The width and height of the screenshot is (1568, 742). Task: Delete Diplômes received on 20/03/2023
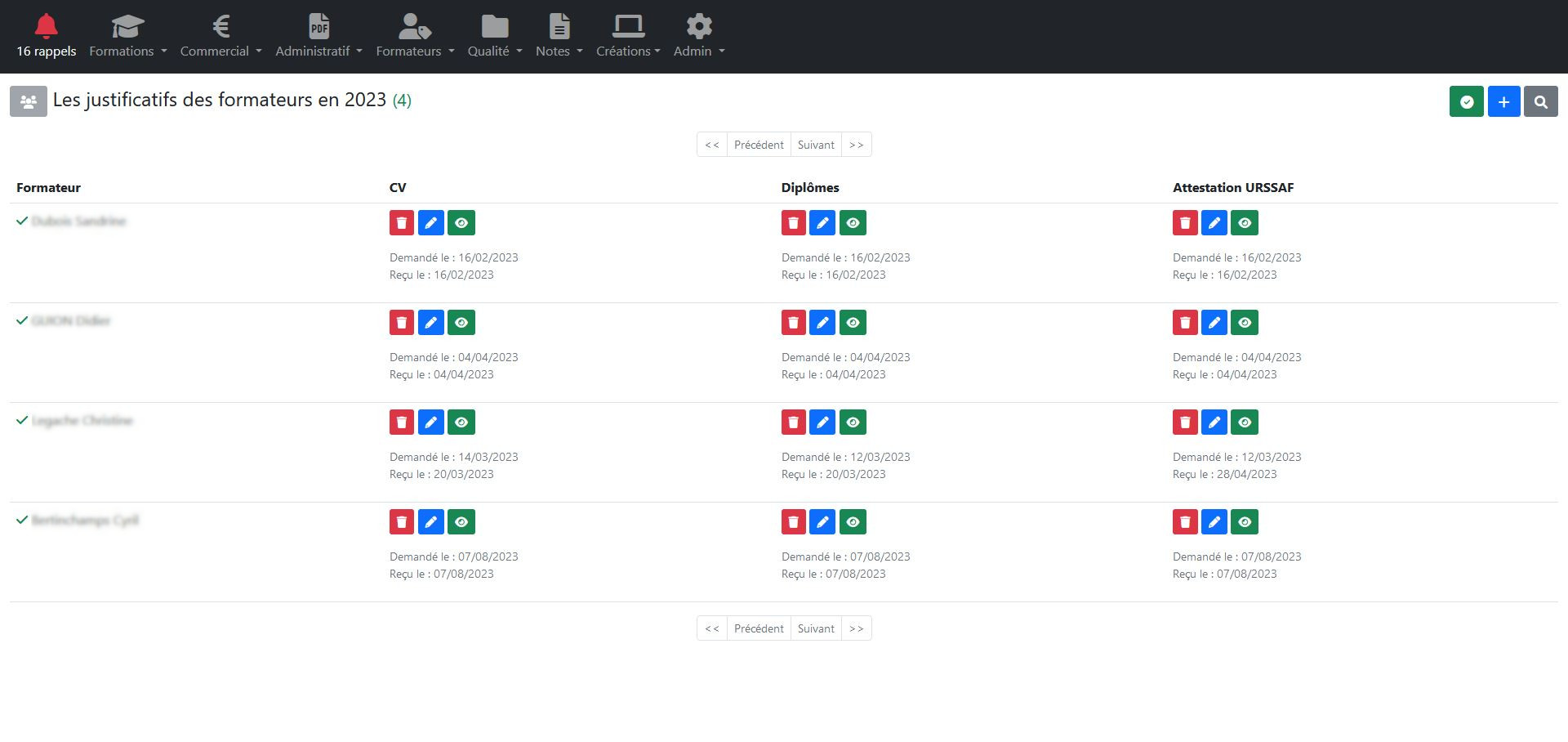pyautogui.click(x=794, y=422)
